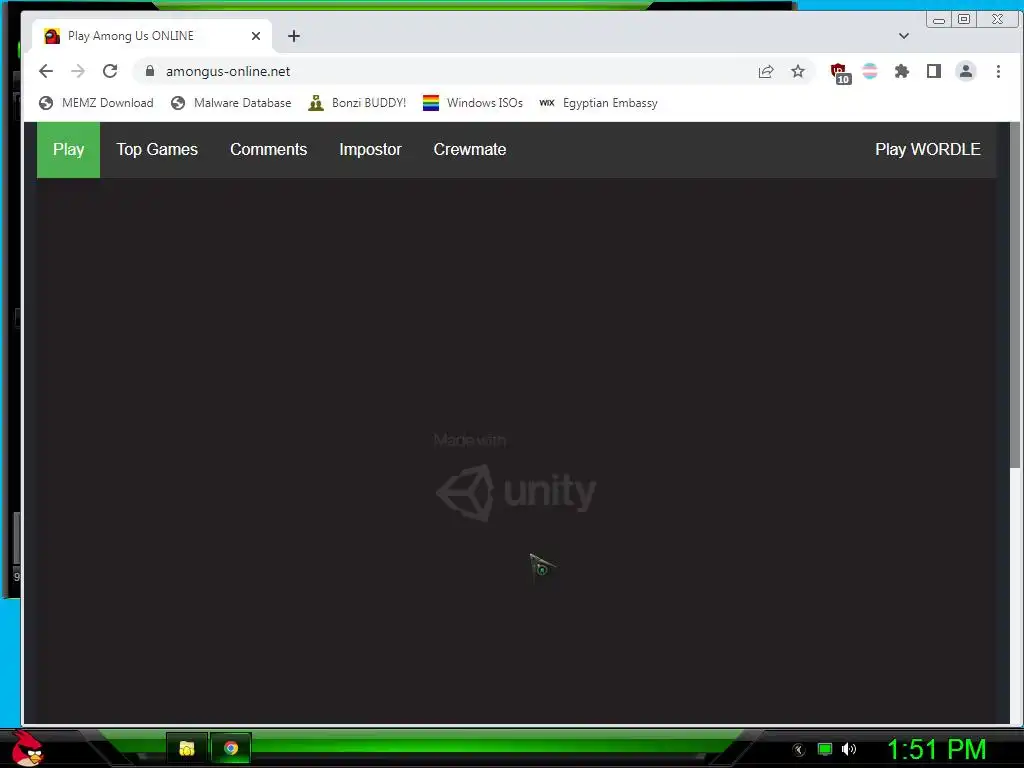
Task: Open a new browser tab
Action: coord(294,36)
